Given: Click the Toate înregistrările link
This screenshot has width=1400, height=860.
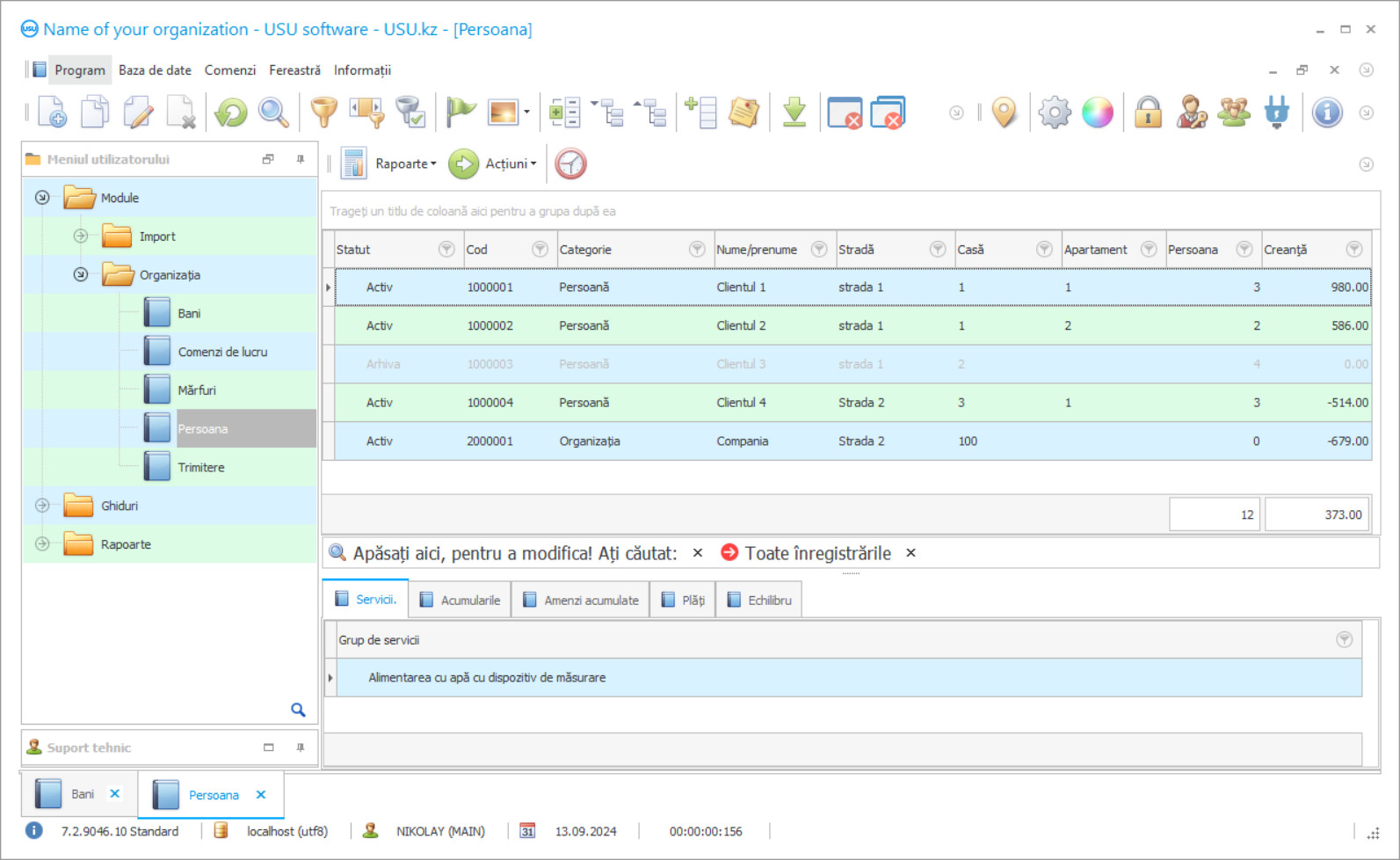Looking at the screenshot, I should pyautogui.click(x=817, y=553).
